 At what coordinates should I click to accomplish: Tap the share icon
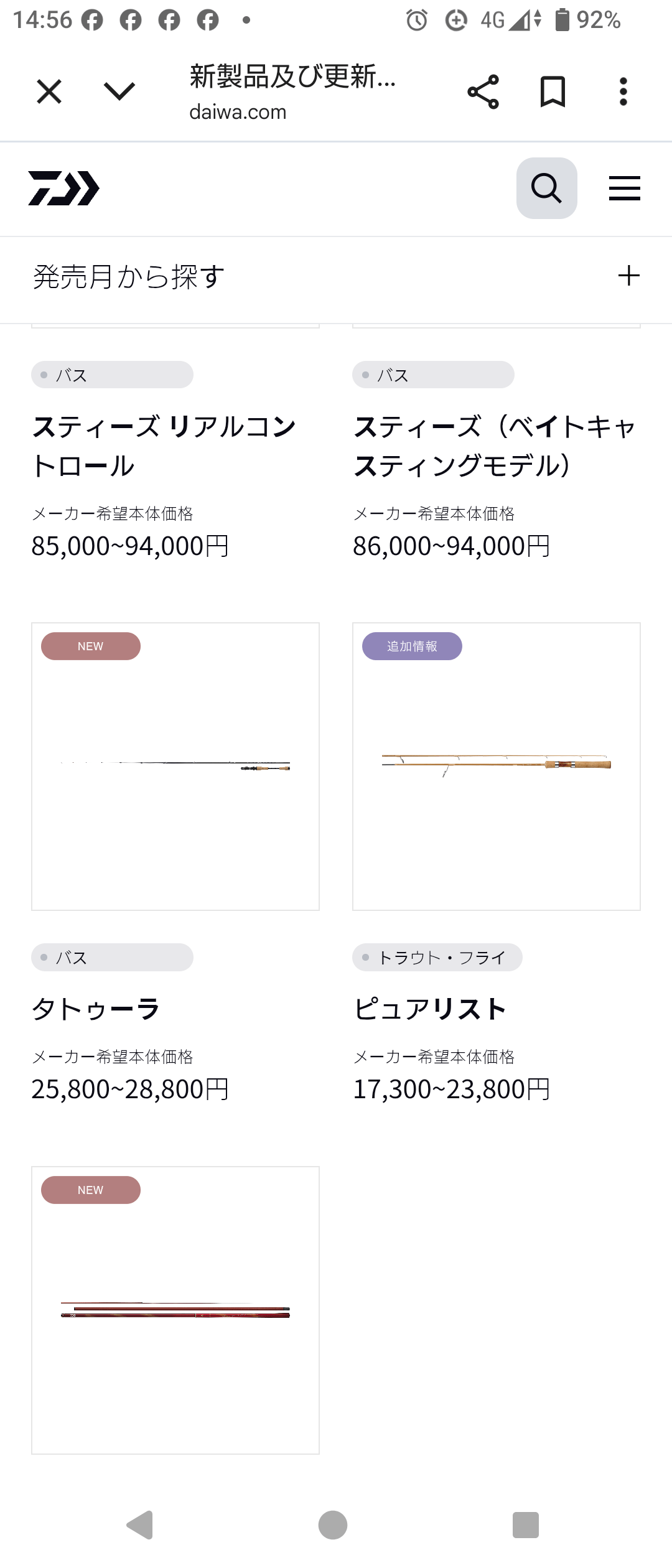(x=483, y=92)
